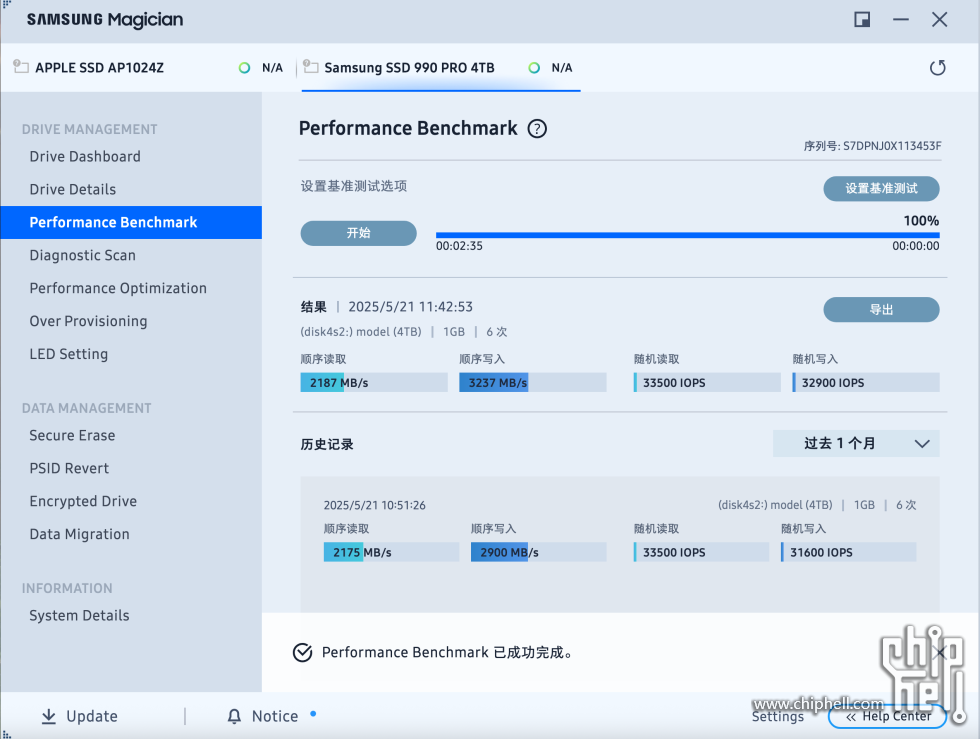Click the 3237 MB/s sequential write result bar
Image resolution: width=980 pixels, height=739 pixels.
click(532, 383)
